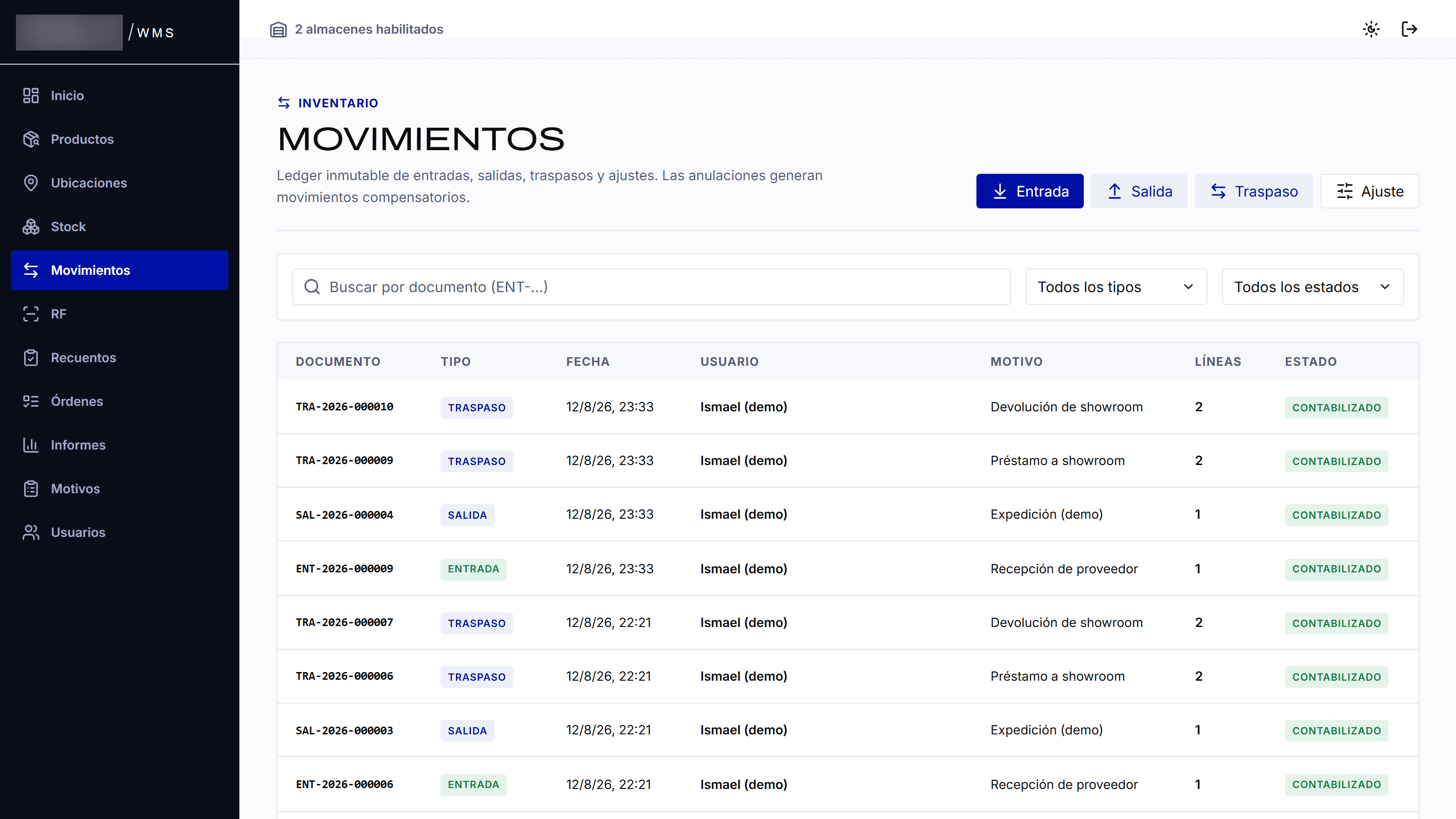Open document SAL-2026-000003
1456x819 pixels.
(344, 730)
